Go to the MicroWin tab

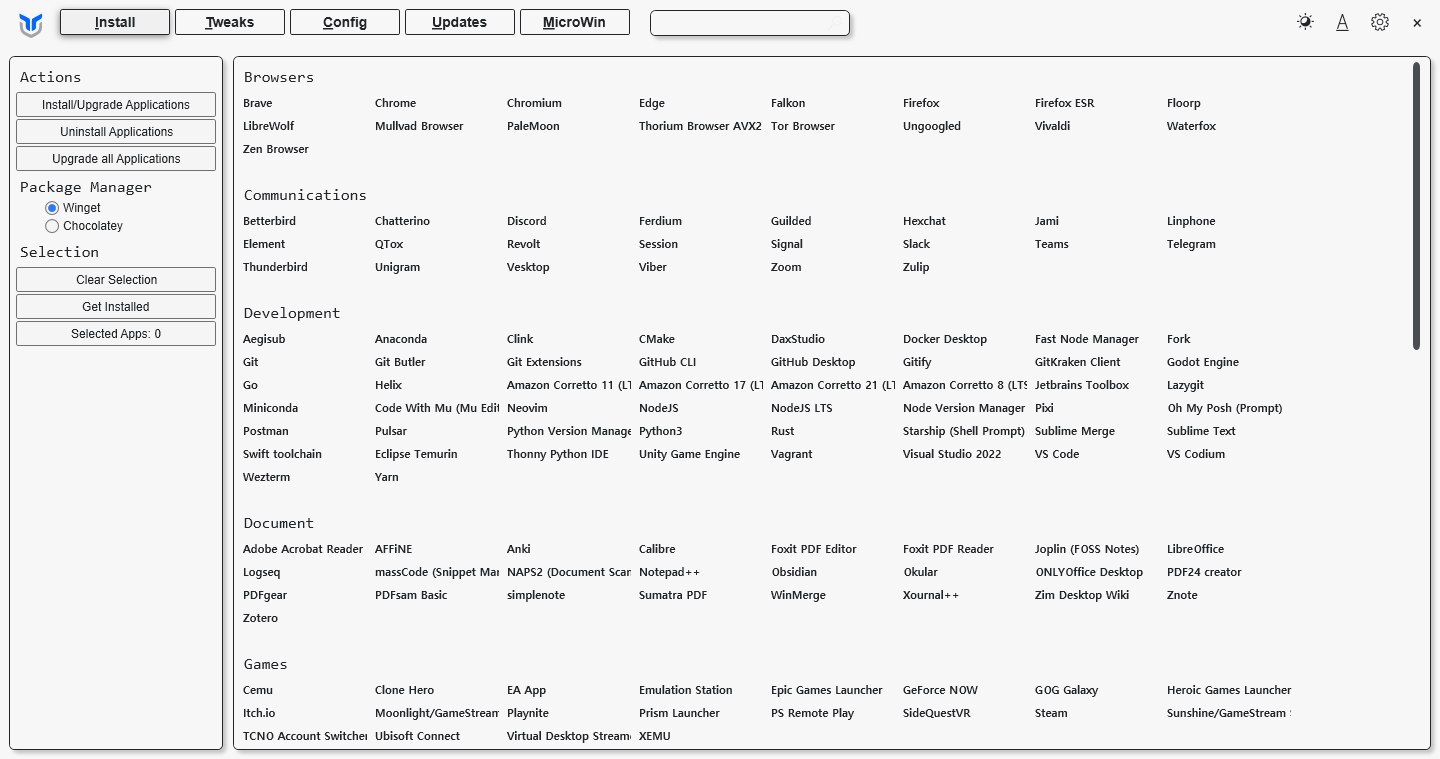tap(575, 22)
